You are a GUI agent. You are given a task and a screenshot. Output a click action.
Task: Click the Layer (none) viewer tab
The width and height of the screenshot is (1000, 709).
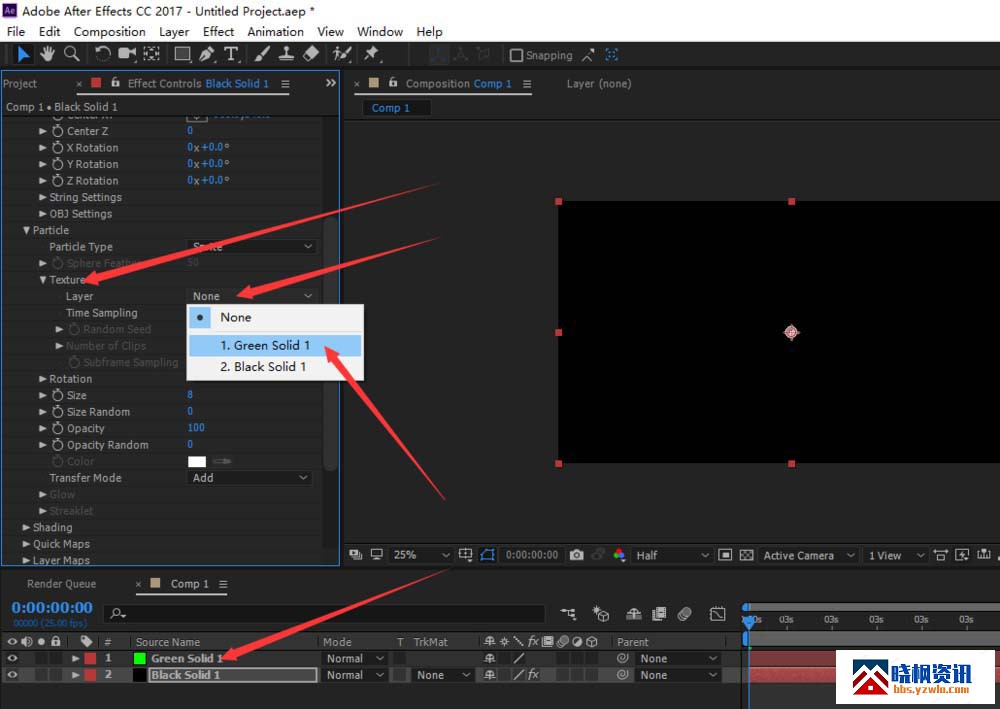pyautogui.click(x=599, y=84)
